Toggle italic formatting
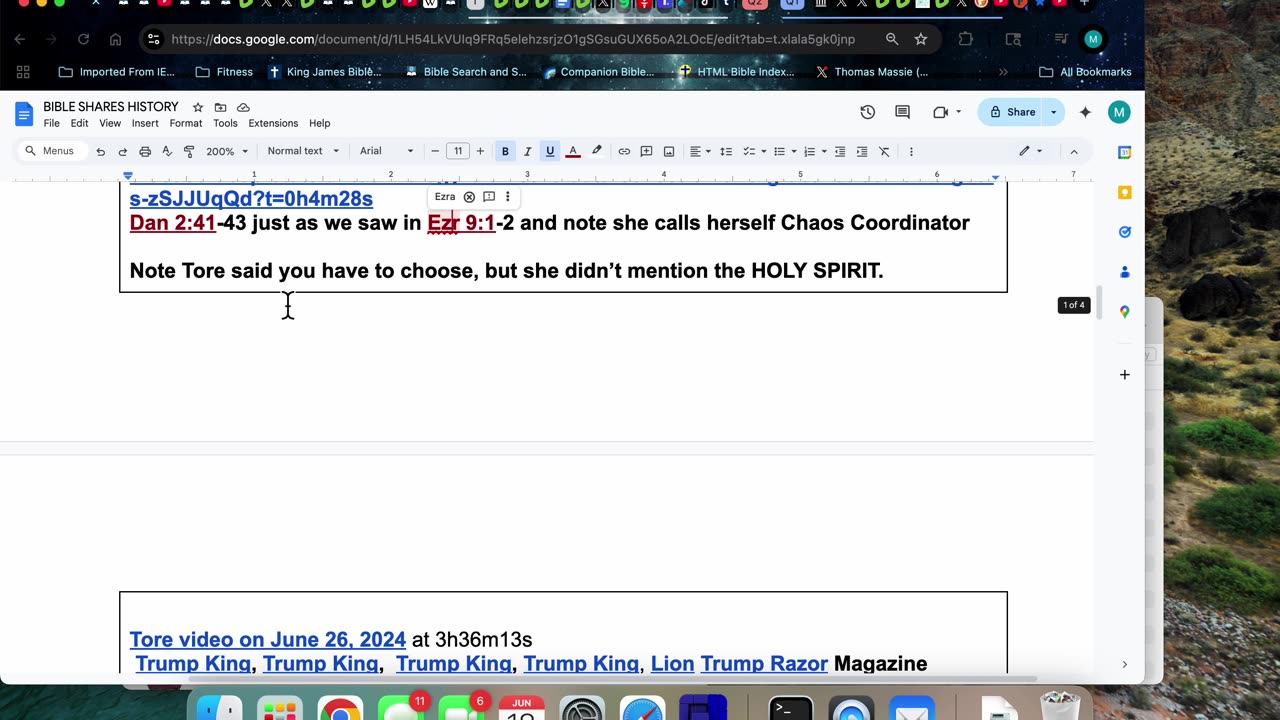The height and width of the screenshot is (720, 1280). pos(527,151)
